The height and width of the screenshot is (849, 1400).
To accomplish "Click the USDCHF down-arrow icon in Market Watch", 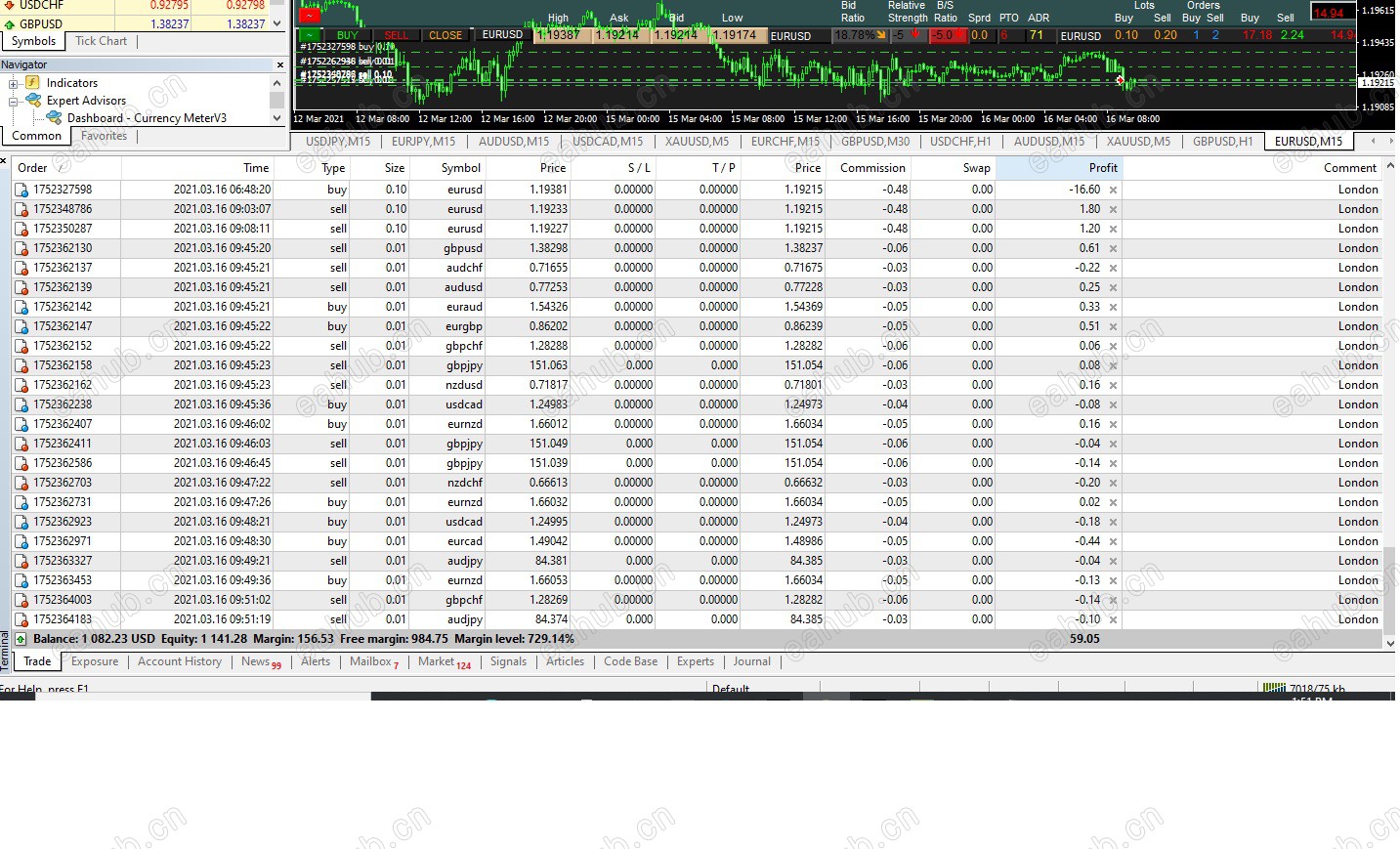I will tap(10, 6).
